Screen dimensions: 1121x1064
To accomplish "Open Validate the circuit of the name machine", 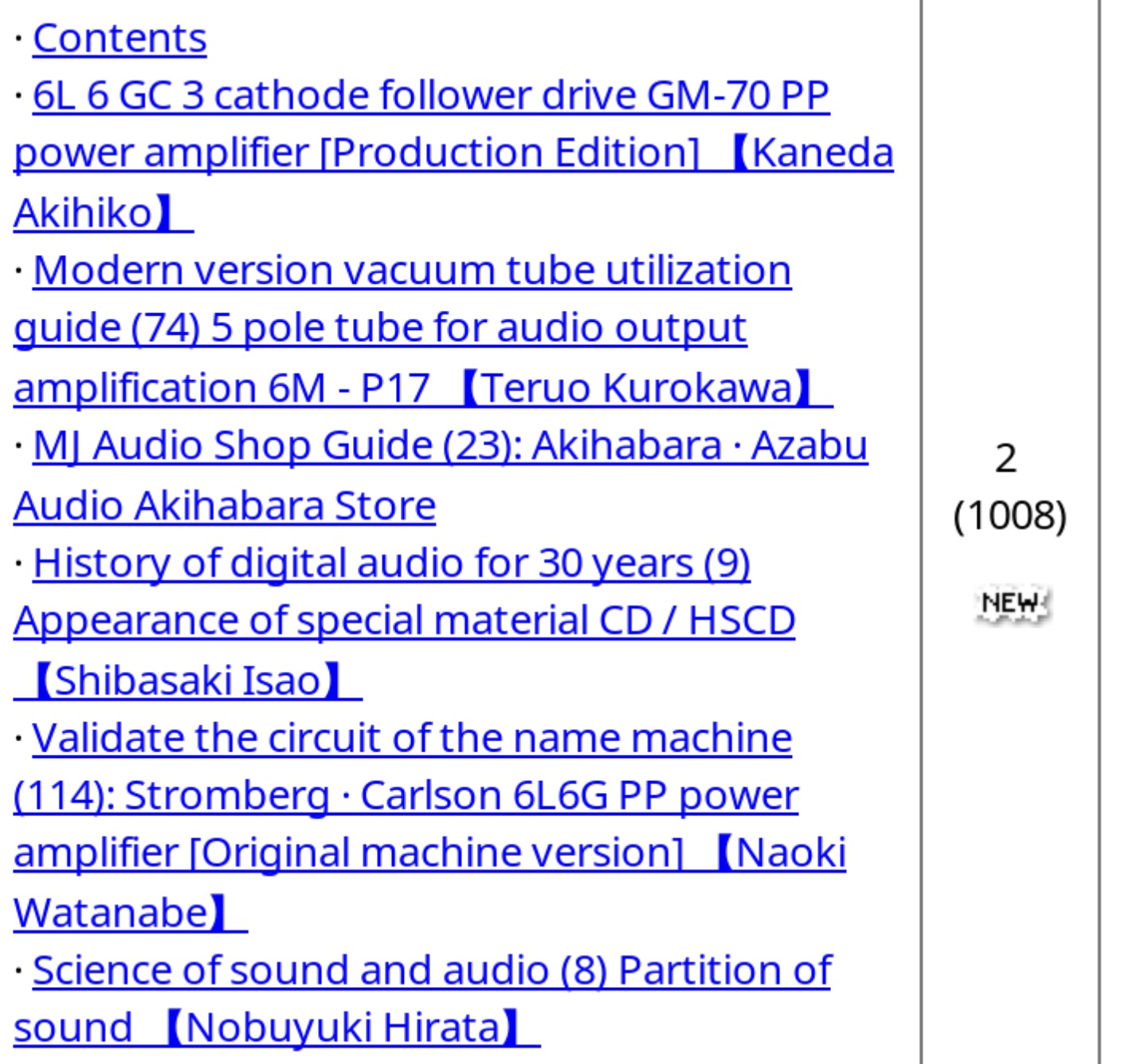I will tap(412, 738).
